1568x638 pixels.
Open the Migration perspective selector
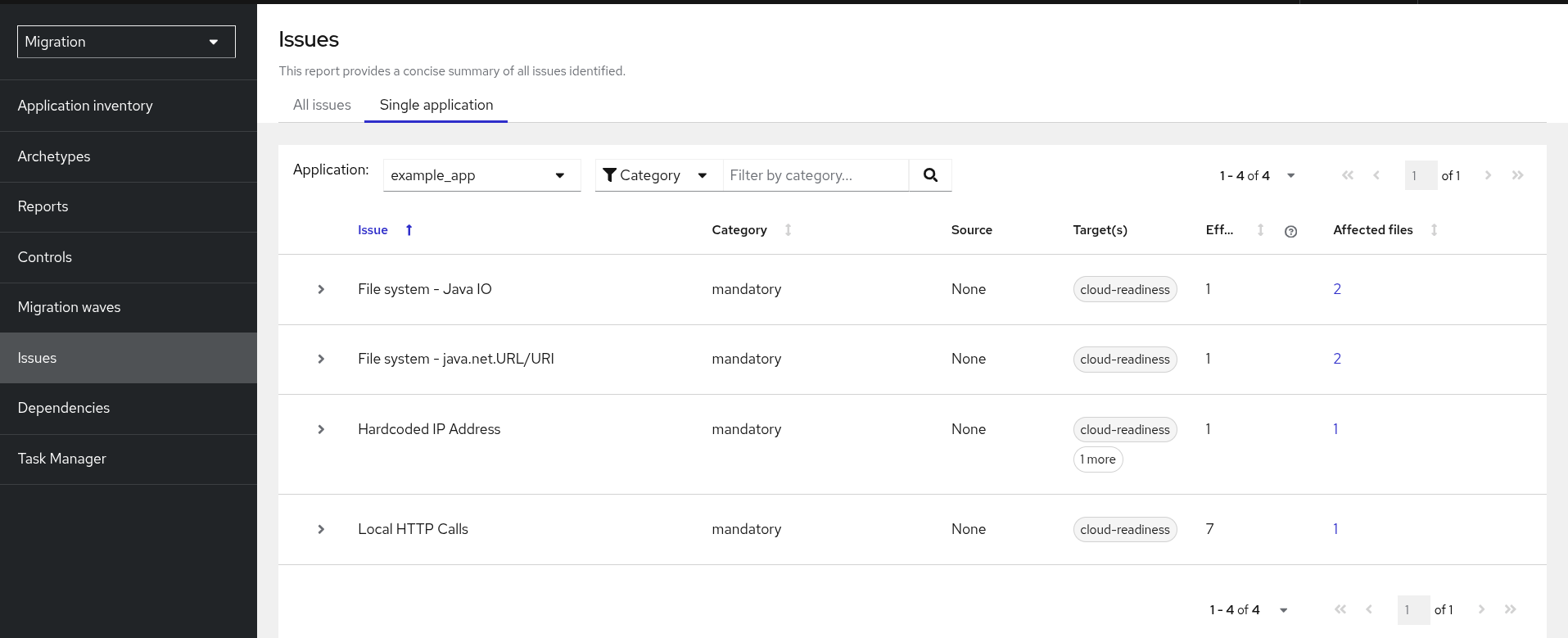[126, 42]
